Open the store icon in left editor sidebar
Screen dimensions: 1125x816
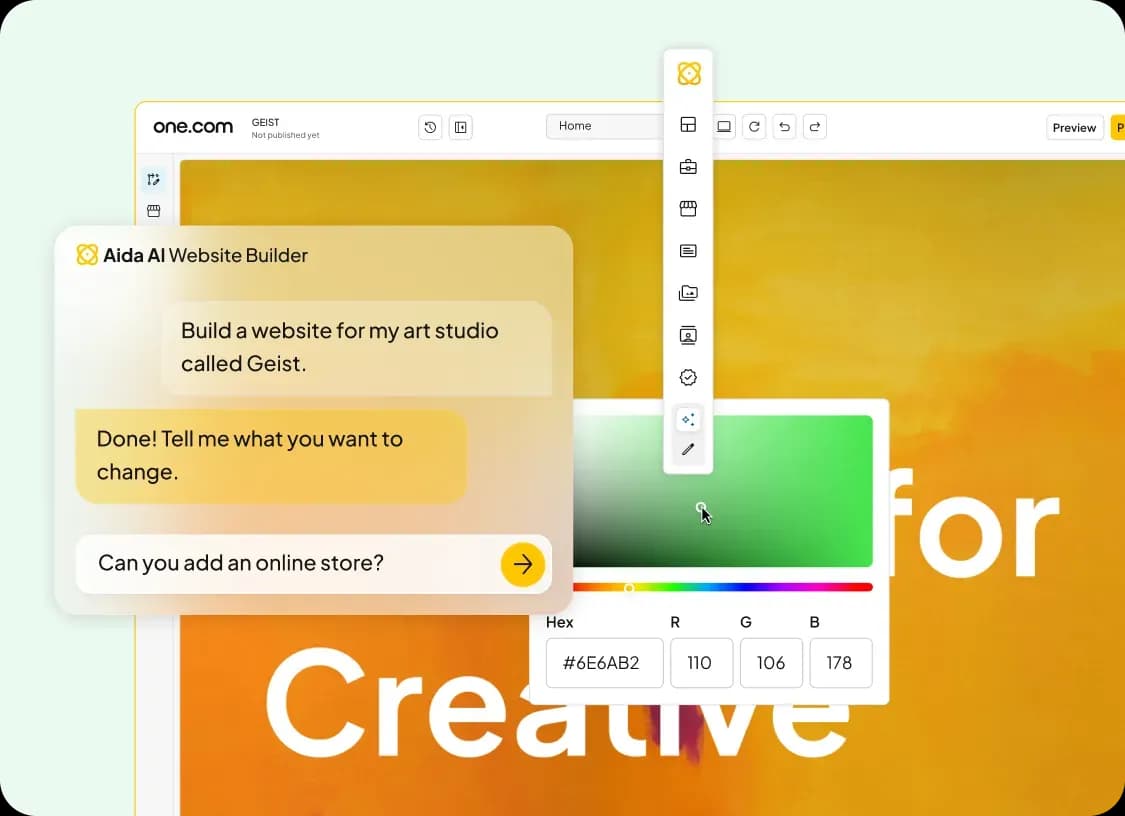click(154, 211)
